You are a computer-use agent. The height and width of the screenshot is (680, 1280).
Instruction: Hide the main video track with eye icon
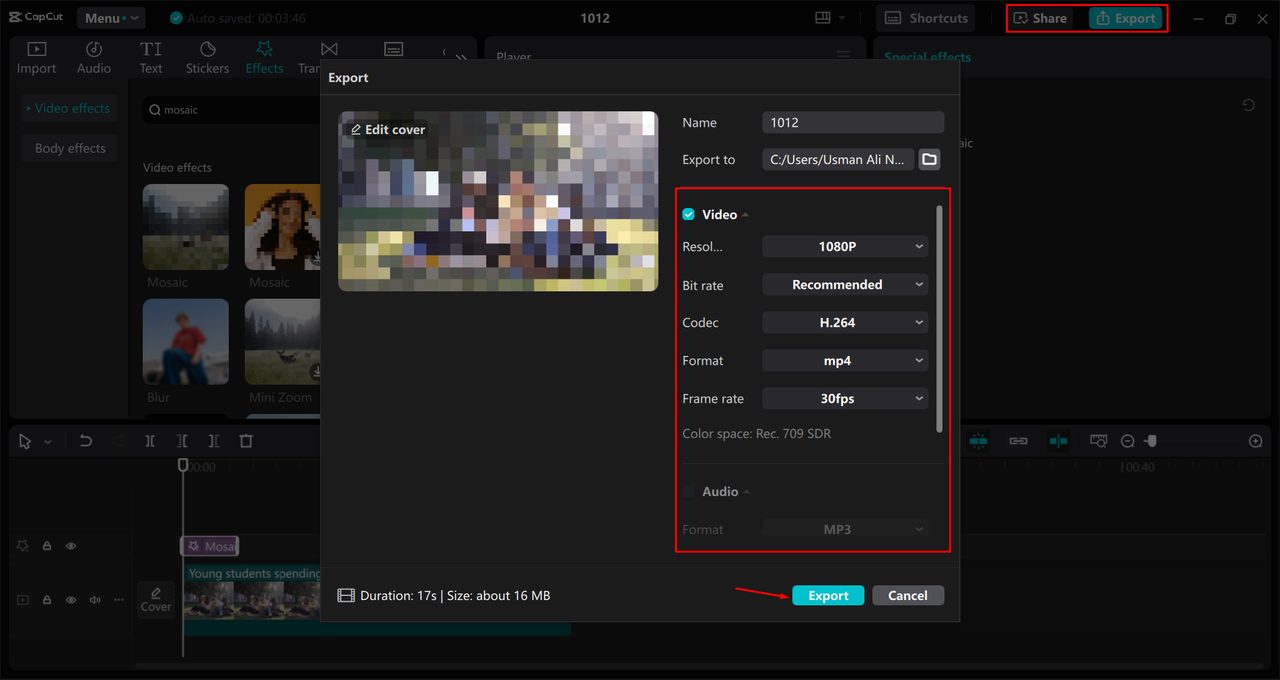click(71, 600)
